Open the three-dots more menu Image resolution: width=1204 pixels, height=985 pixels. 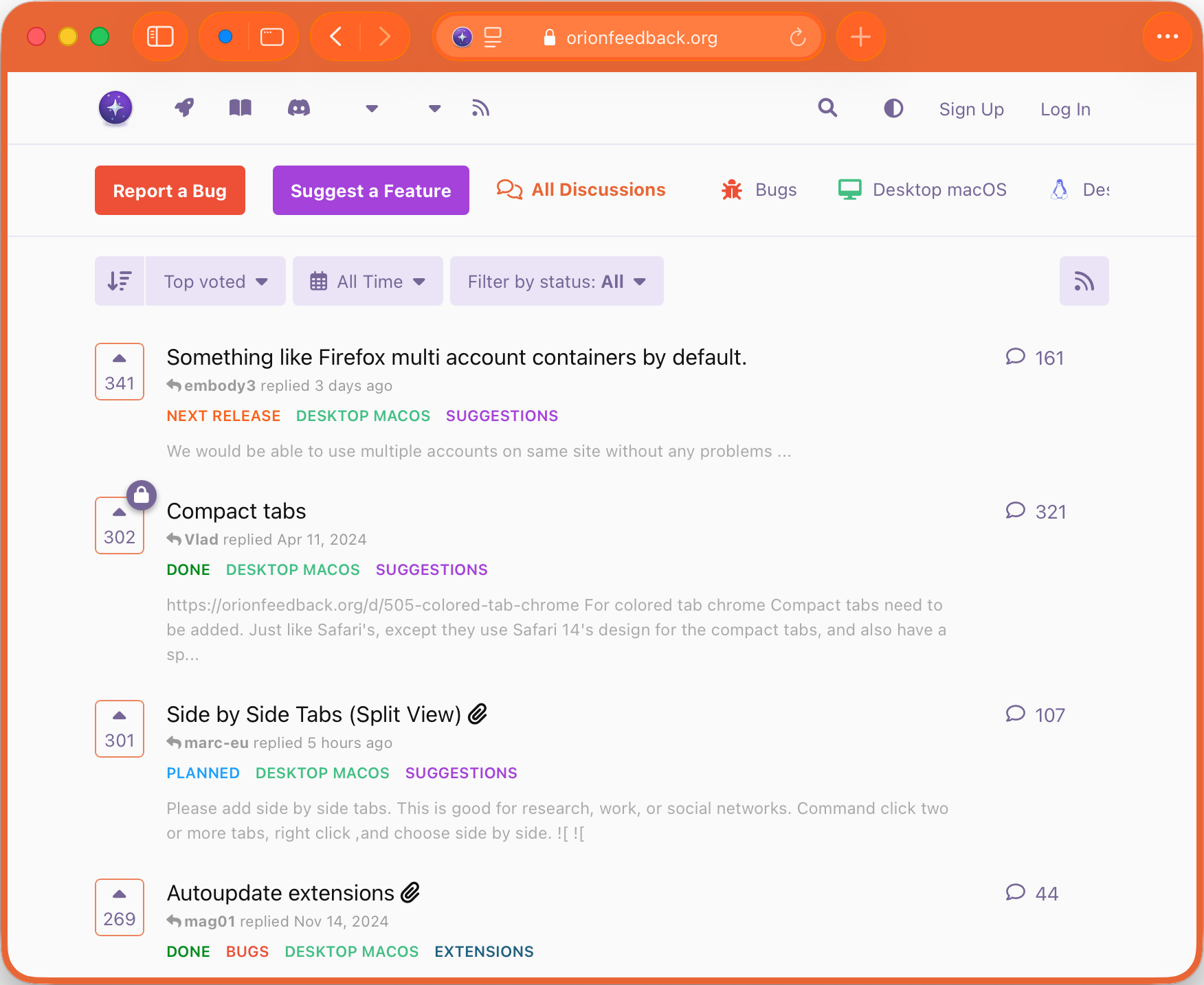1167,36
